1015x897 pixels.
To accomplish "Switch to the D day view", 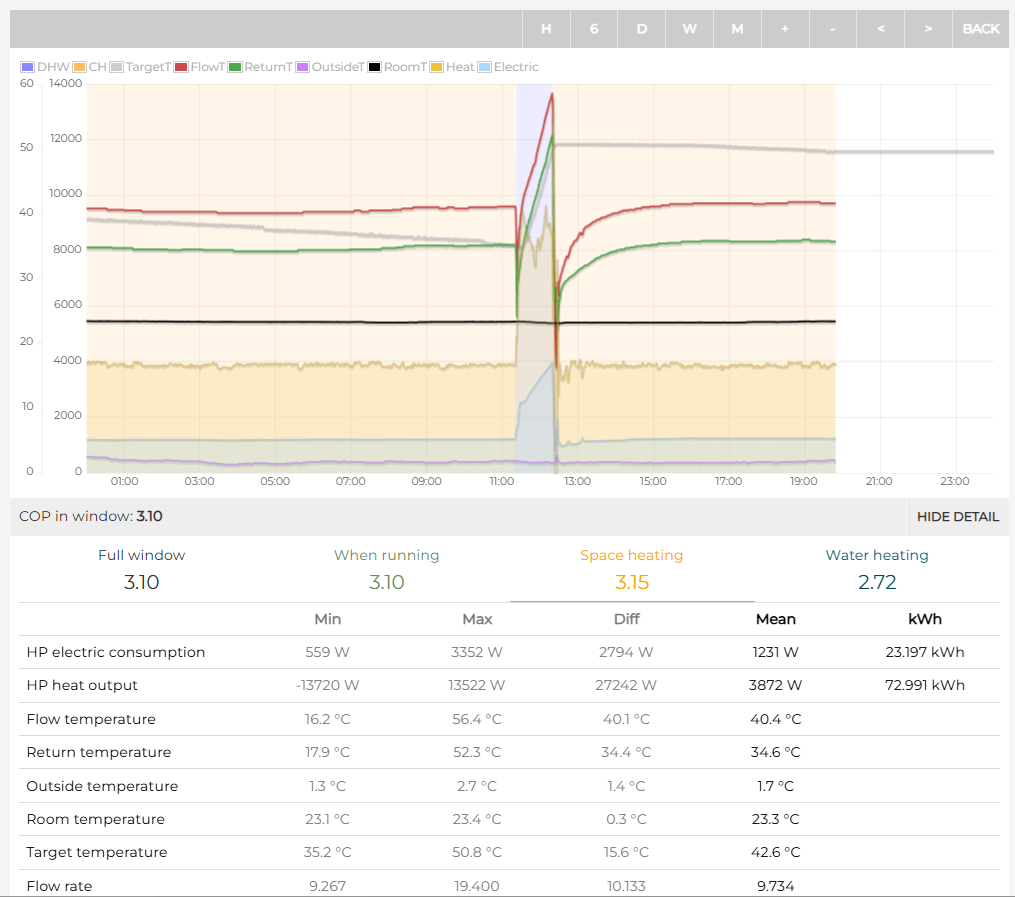I will pos(642,29).
